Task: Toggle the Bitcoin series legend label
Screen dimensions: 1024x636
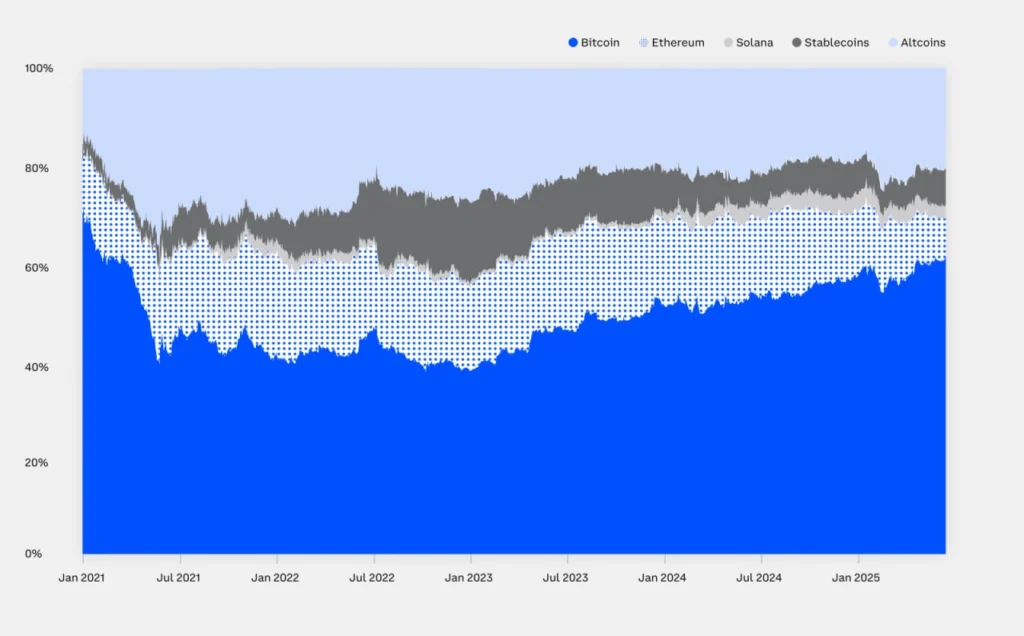Action: 600,43
